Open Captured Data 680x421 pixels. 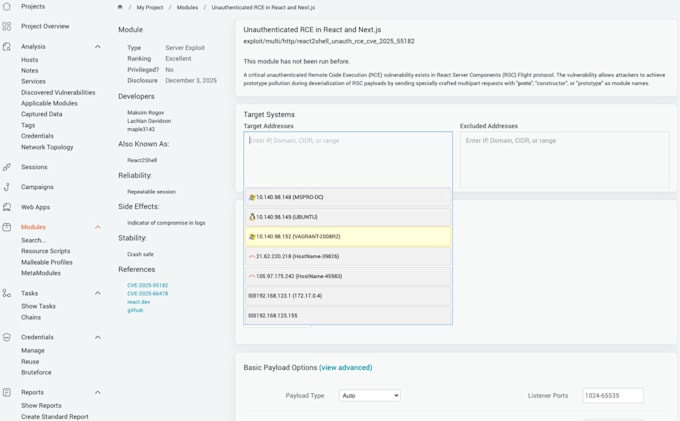click(x=42, y=114)
